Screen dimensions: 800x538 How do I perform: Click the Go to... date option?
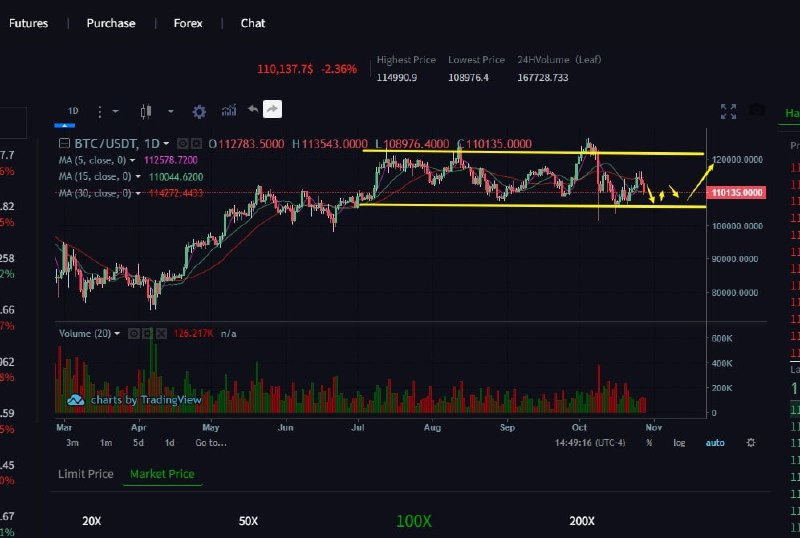(210, 442)
